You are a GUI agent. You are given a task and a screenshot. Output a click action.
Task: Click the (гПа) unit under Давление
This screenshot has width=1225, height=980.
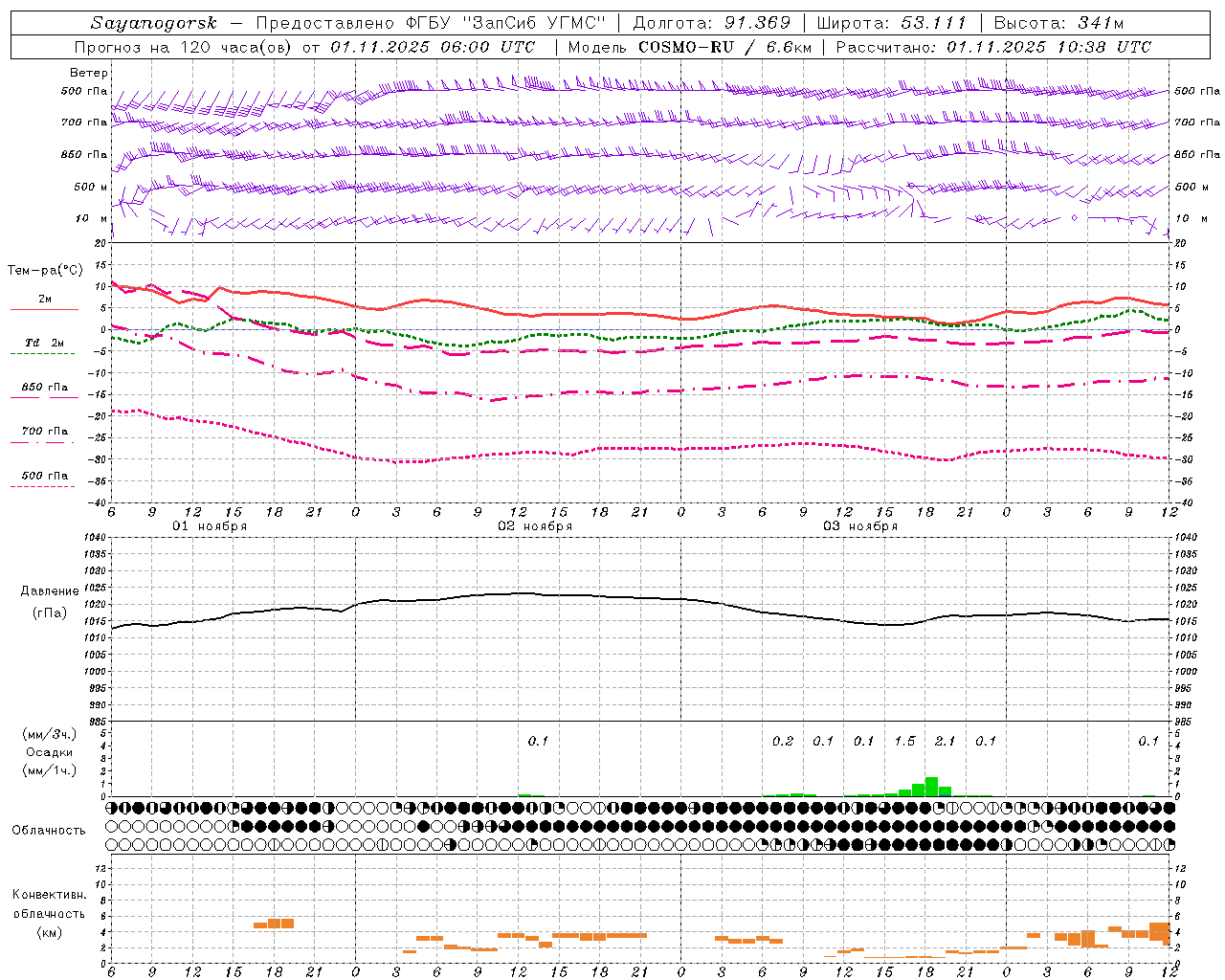(50, 612)
